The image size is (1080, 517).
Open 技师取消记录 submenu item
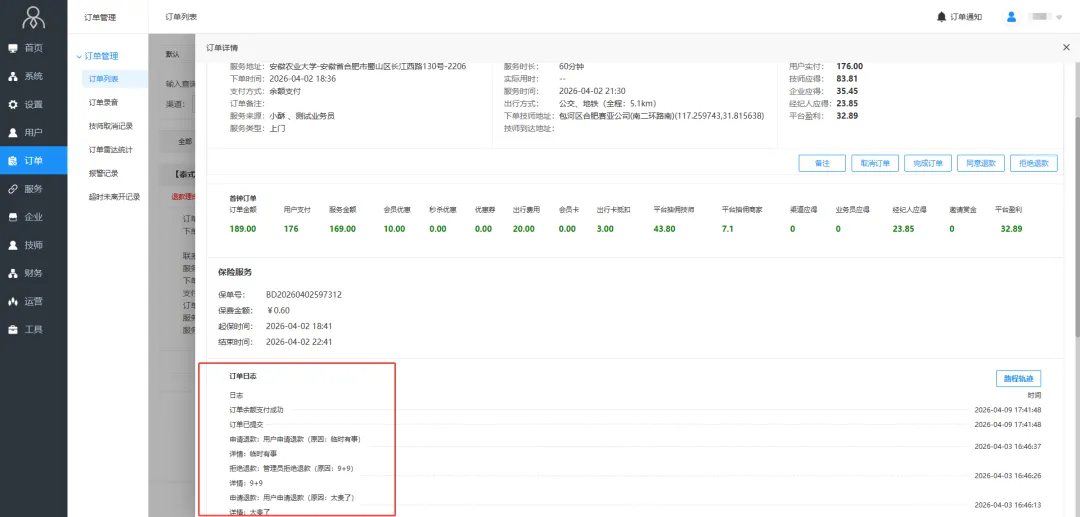coord(110,126)
